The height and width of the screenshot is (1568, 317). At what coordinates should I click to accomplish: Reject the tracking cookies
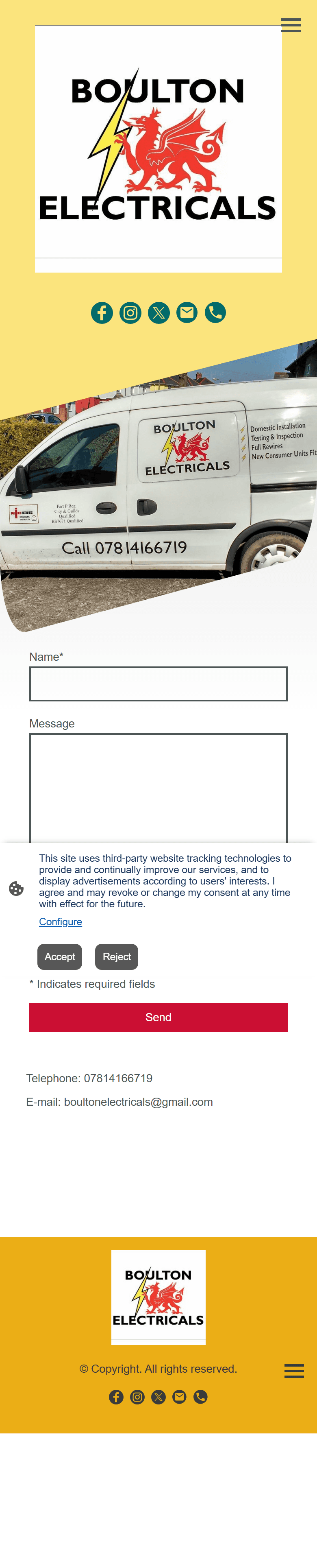click(117, 957)
